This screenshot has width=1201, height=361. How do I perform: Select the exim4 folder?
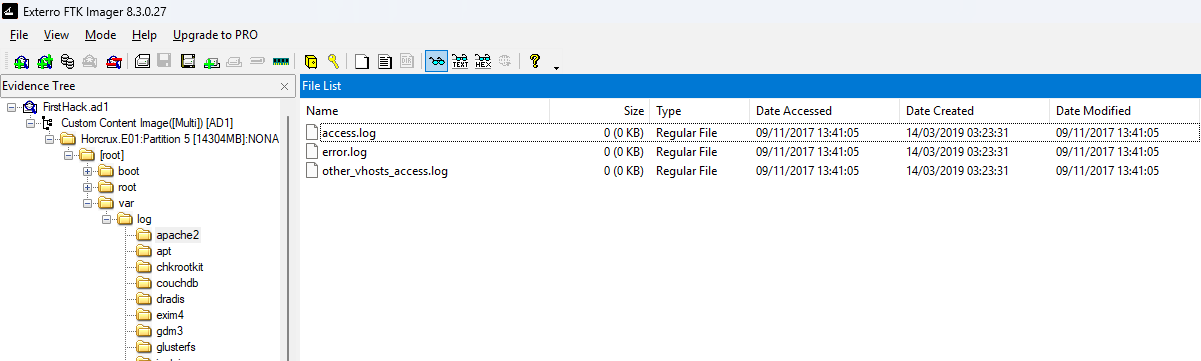point(170,315)
